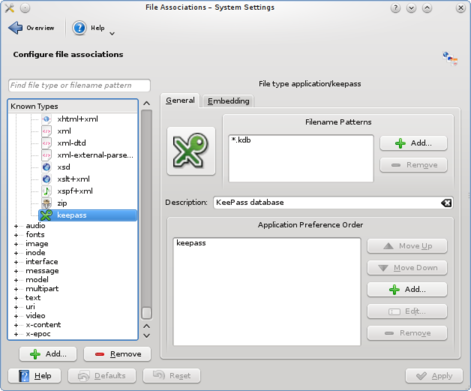471x391 pixels.
Task: Click the scrollbar down arrow at bottom
Action: [146, 336]
